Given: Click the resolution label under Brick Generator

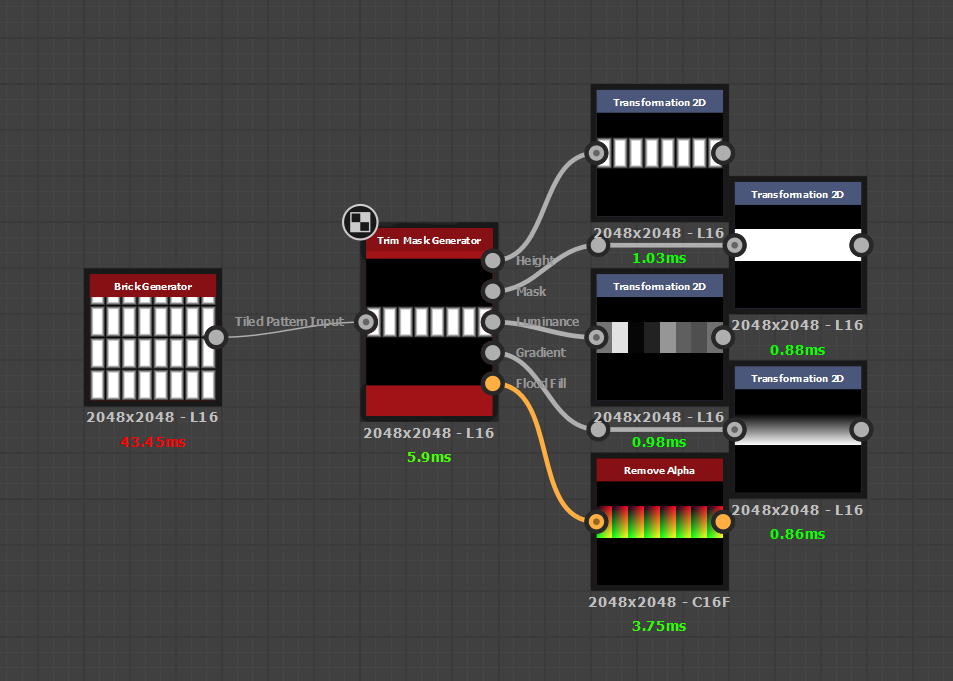Looking at the screenshot, I should [x=153, y=417].
